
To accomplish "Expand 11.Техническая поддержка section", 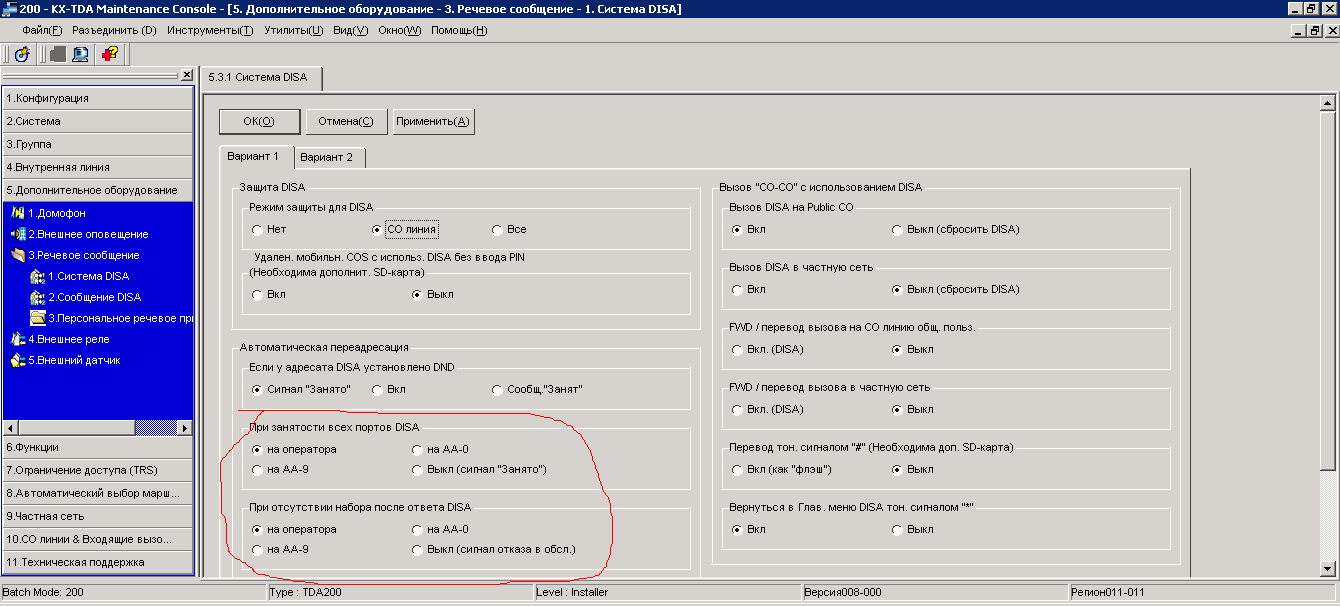I will (97, 562).
